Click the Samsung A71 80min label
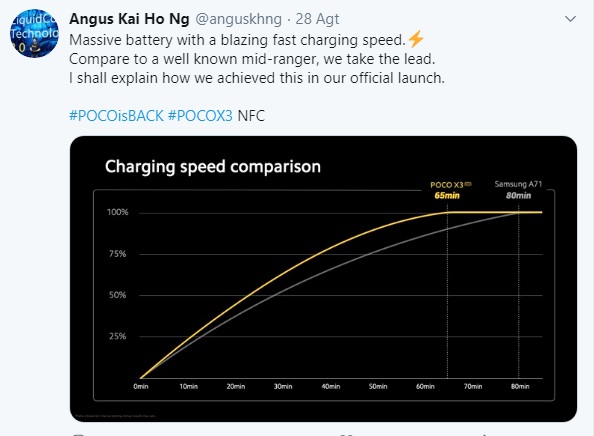The width and height of the screenshot is (594, 436). [518, 190]
